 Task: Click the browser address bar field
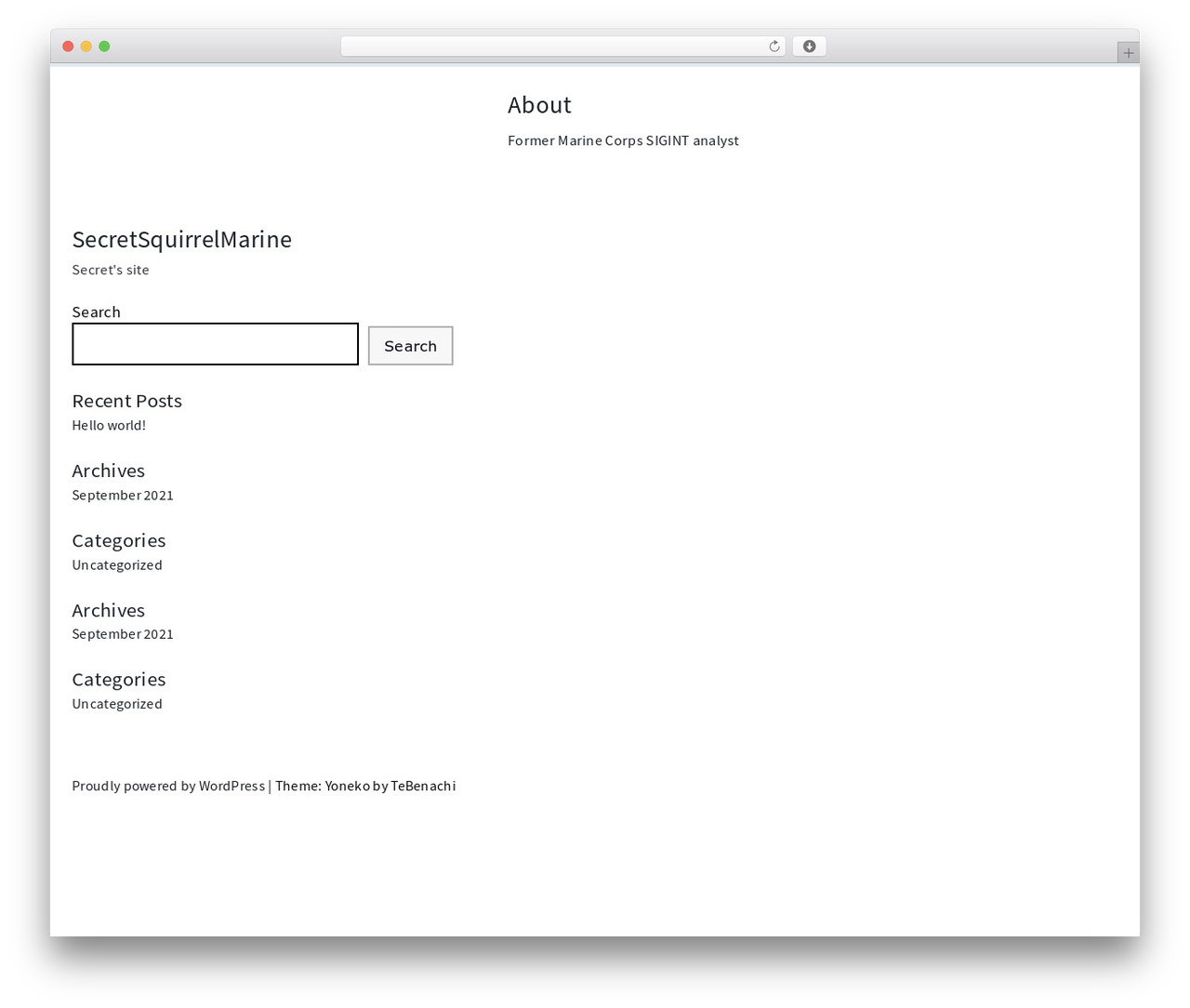562,46
